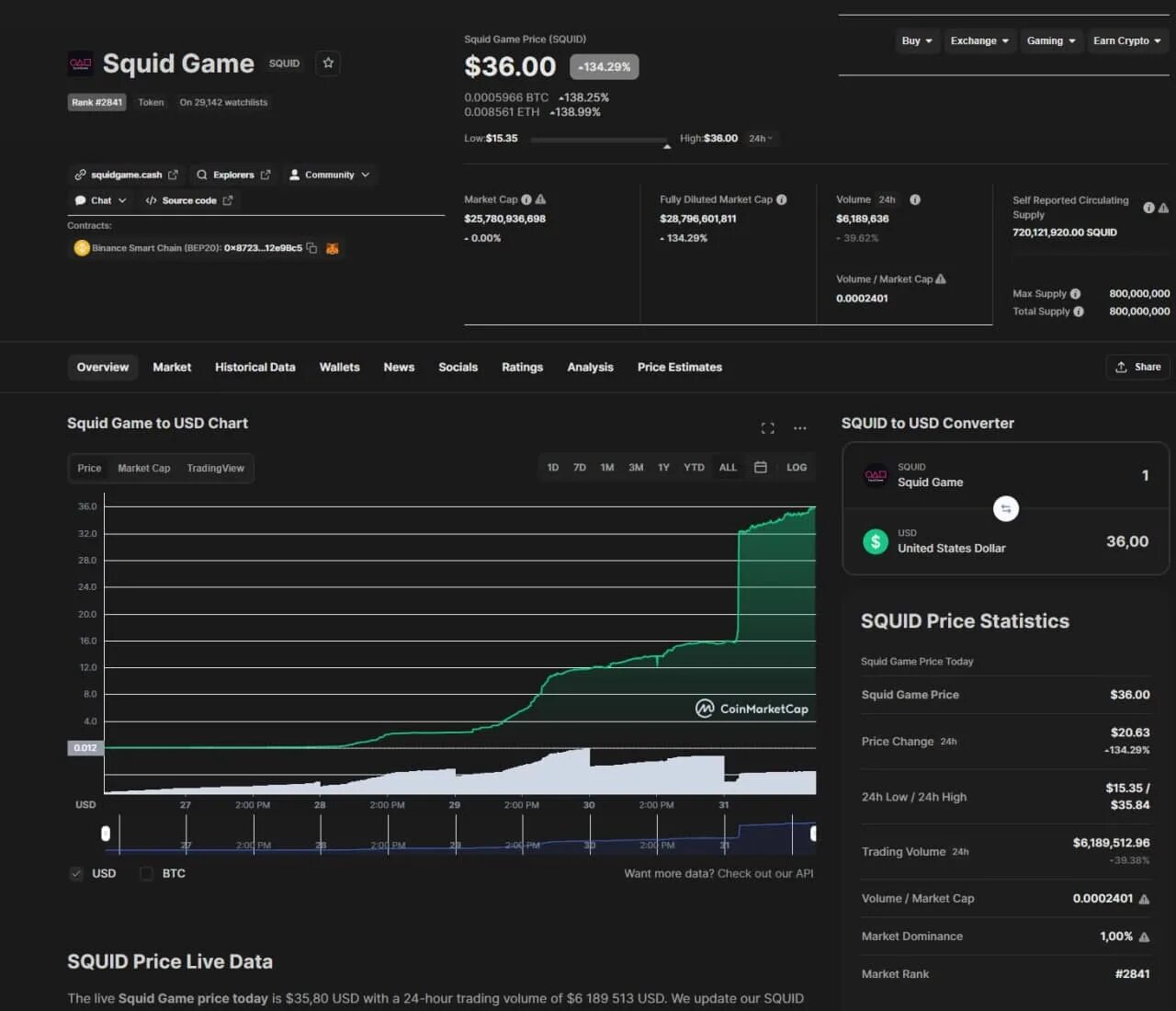The width and height of the screenshot is (1176, 1011).
Task: Expand the Community dropdown
Action: coord(329,175)
